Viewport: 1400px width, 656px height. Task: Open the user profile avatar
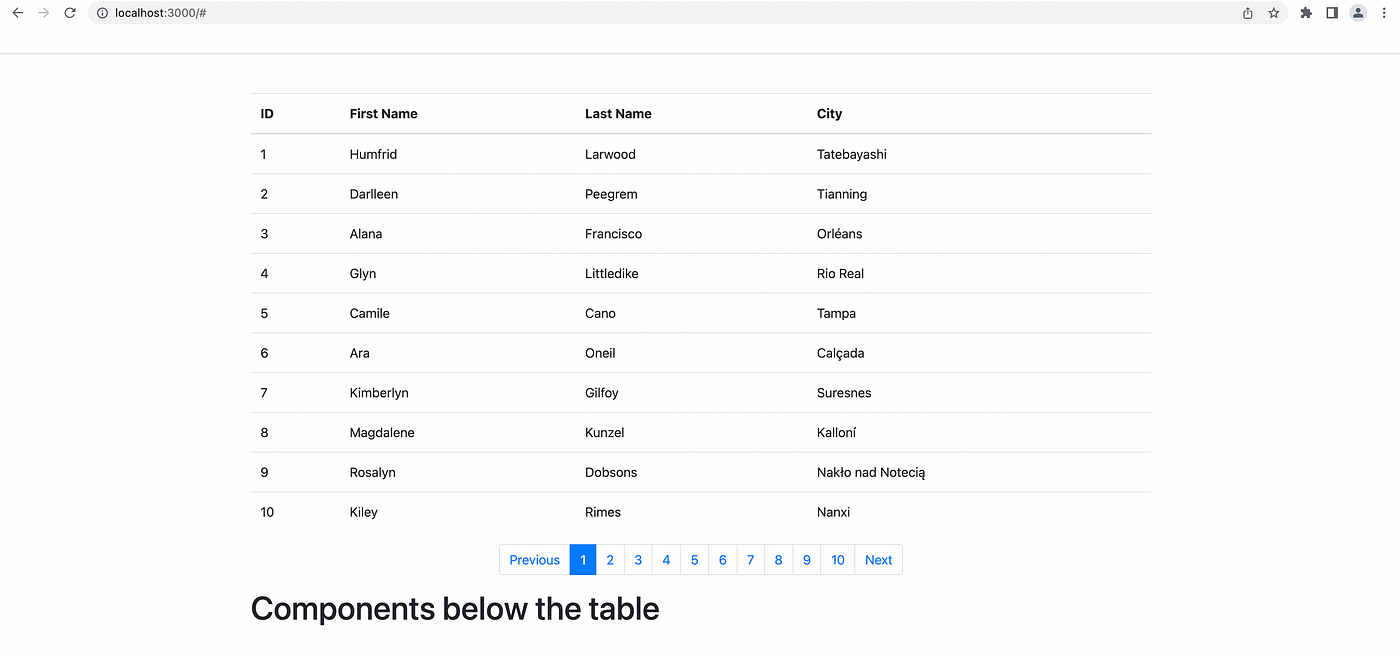click(1358, 13)
